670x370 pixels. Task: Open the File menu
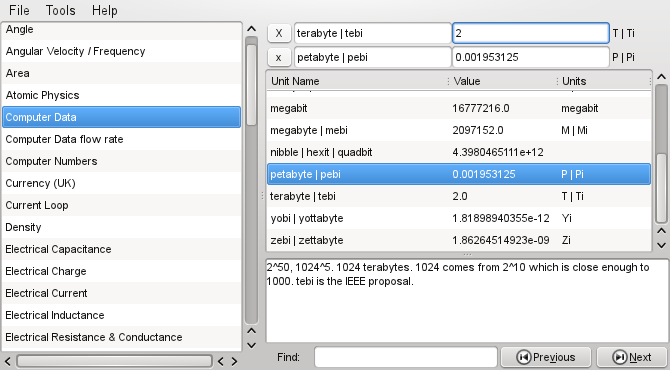[x=19, y=10]
